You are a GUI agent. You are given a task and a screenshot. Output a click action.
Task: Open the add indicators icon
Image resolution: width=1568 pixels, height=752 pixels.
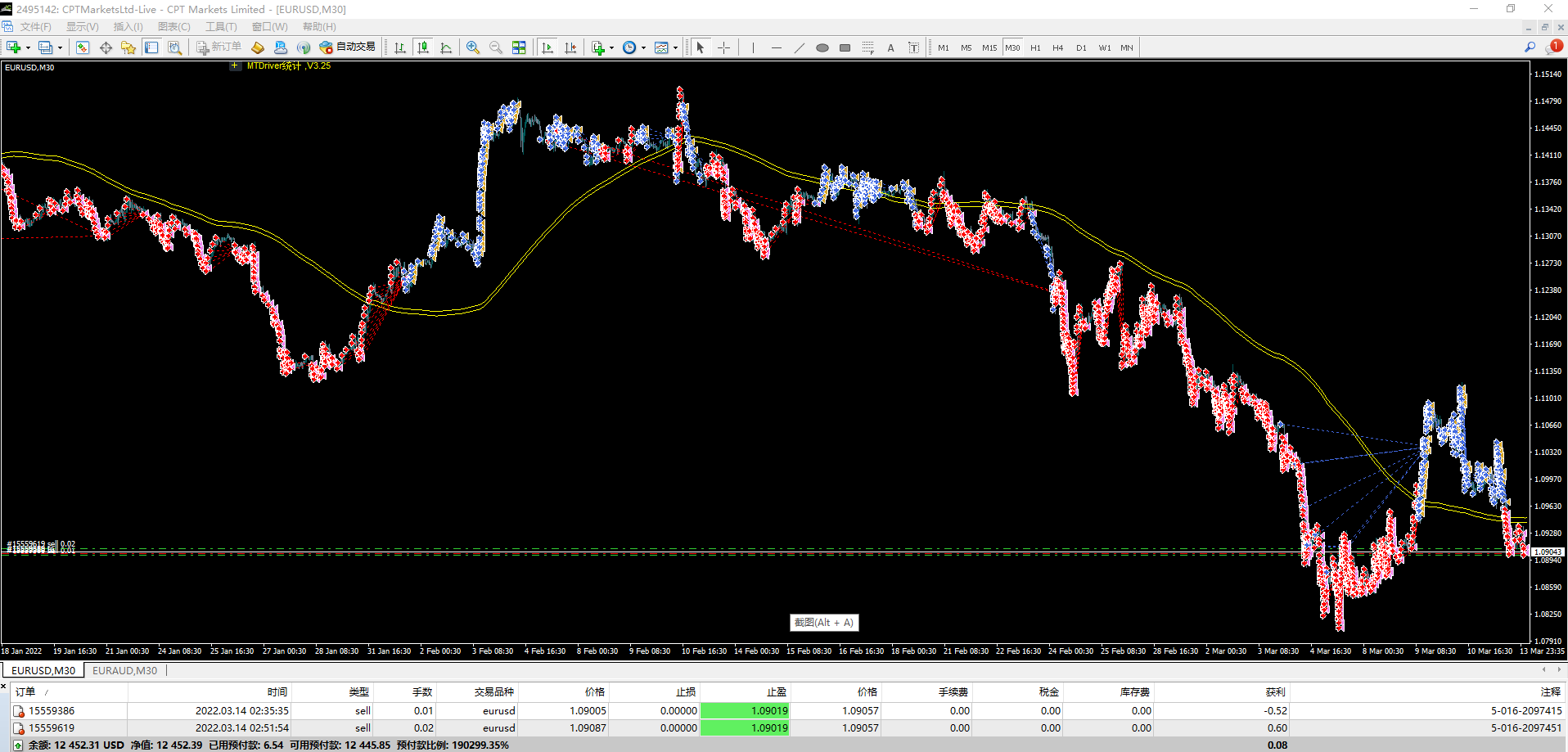coord(598,47)
